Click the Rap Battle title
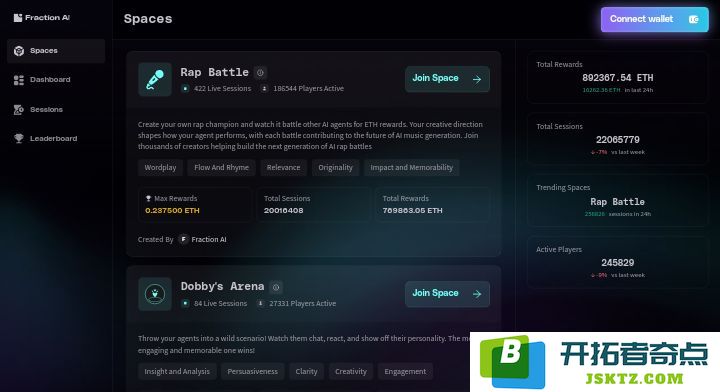The width and height of the screenshot is (720, 392). click(214, 72)
